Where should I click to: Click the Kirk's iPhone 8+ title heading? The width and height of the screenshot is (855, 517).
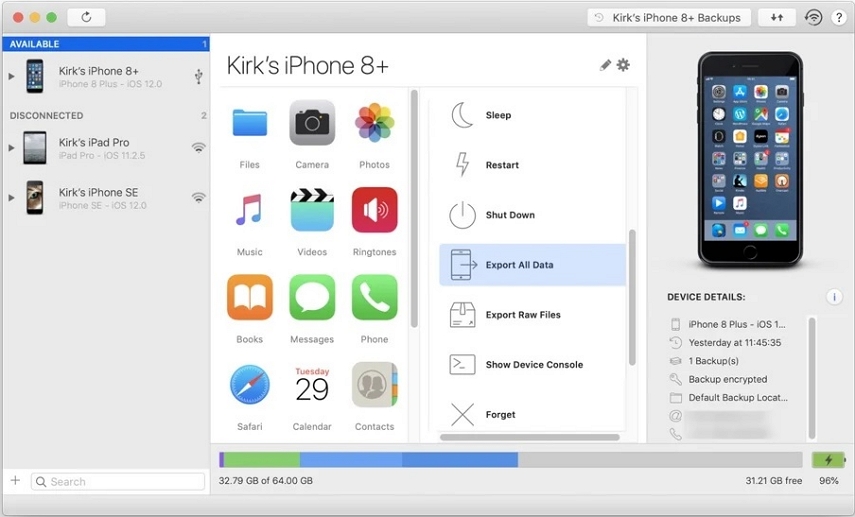(x=308, y=65)
